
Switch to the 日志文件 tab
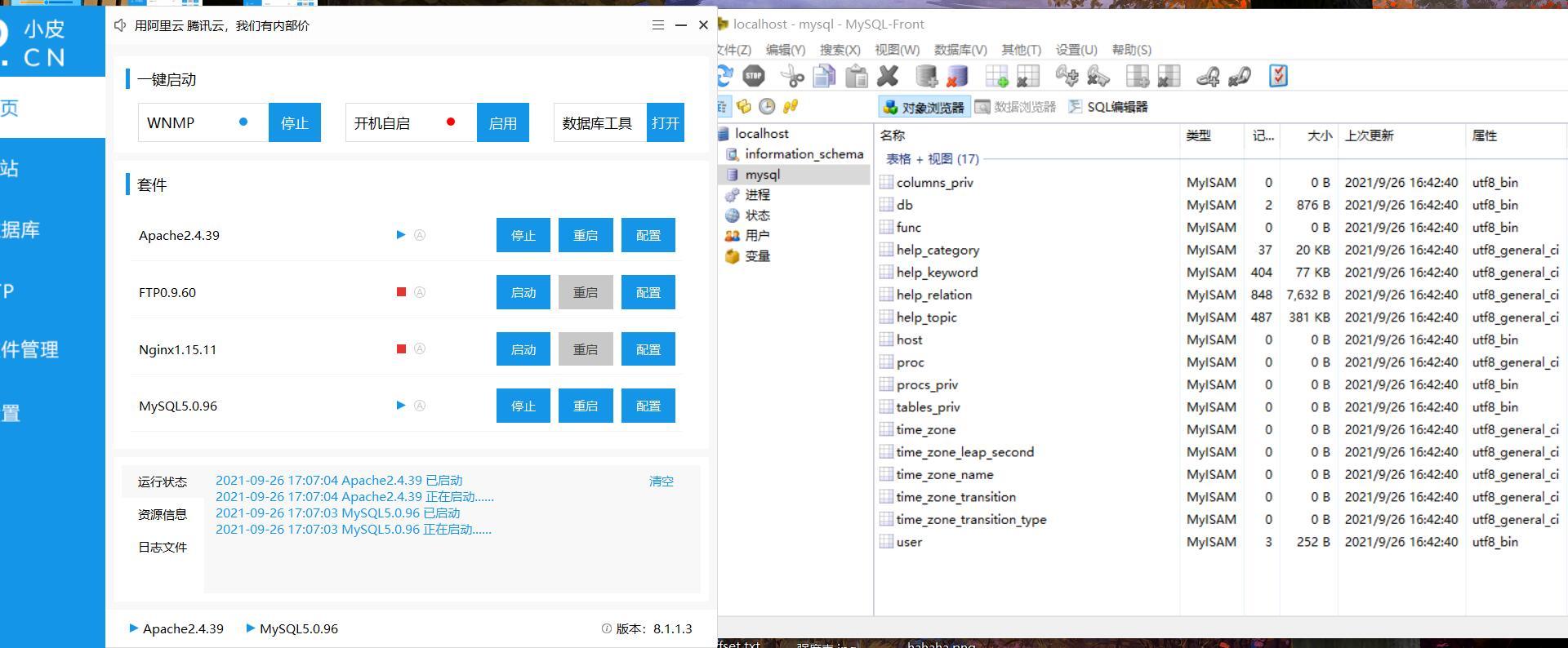163,547
